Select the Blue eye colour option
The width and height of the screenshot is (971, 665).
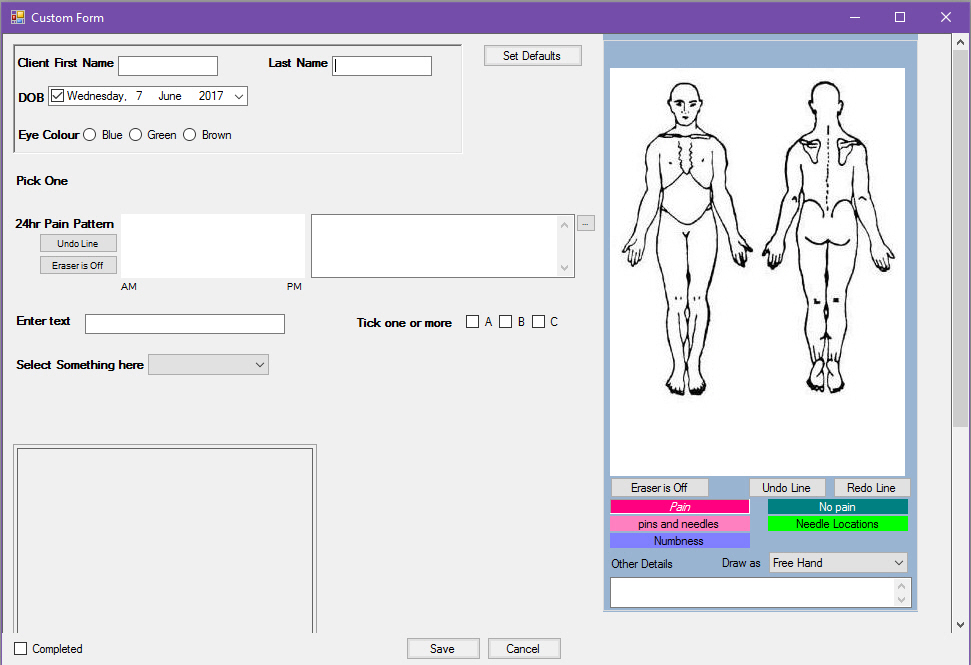tap(90, 135)
